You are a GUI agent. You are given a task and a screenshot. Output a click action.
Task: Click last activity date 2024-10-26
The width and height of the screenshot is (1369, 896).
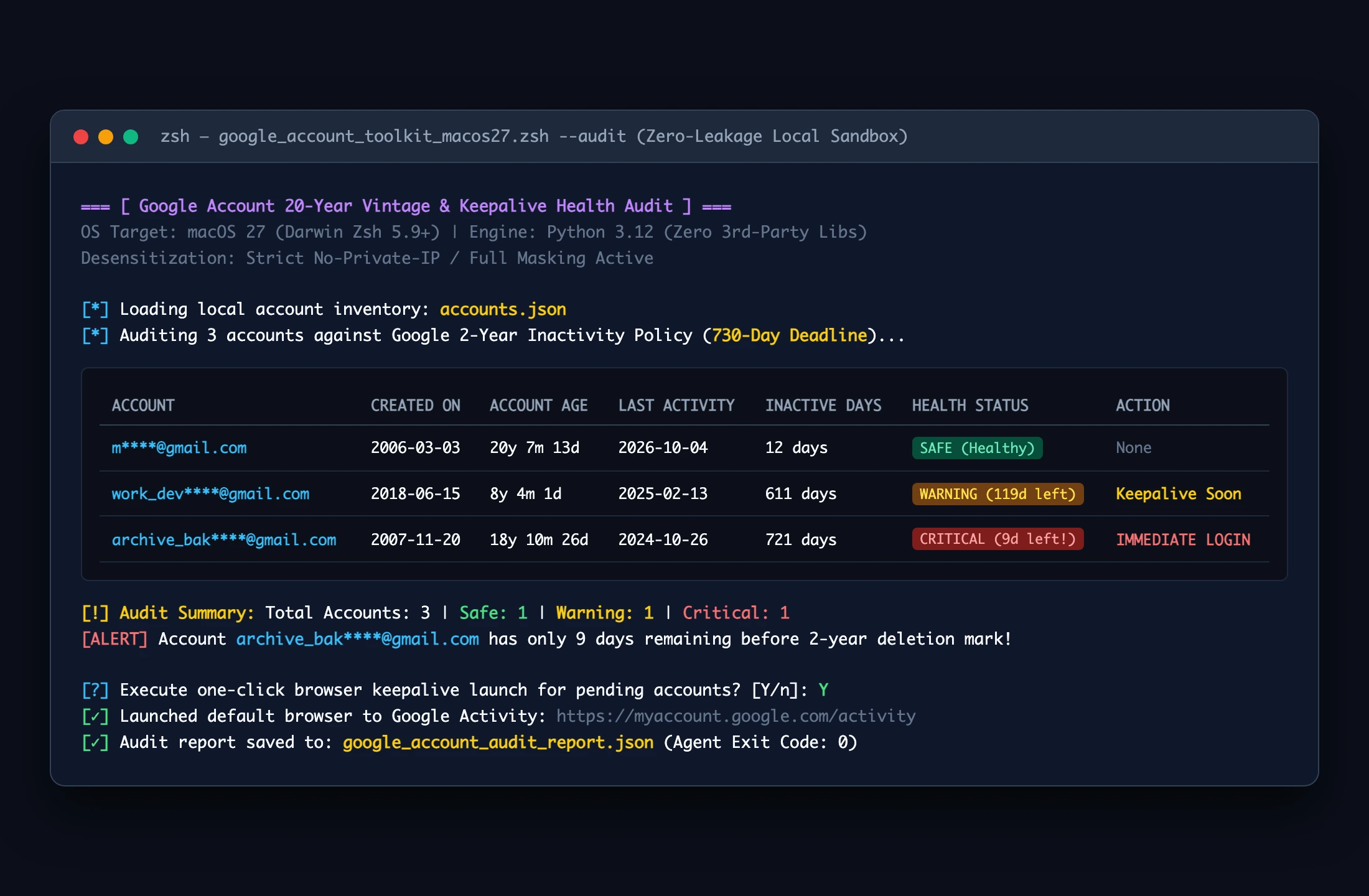pos(663,540)
